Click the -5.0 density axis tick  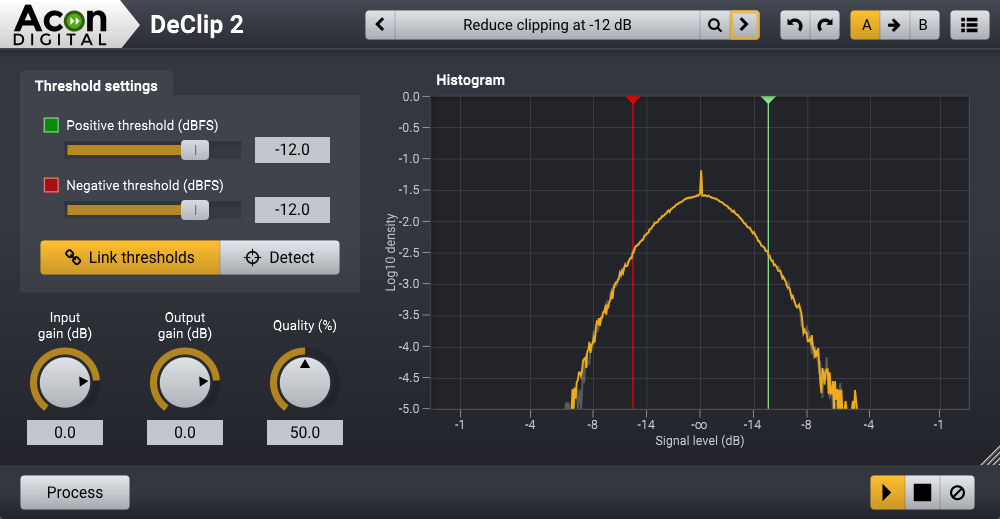409,409
